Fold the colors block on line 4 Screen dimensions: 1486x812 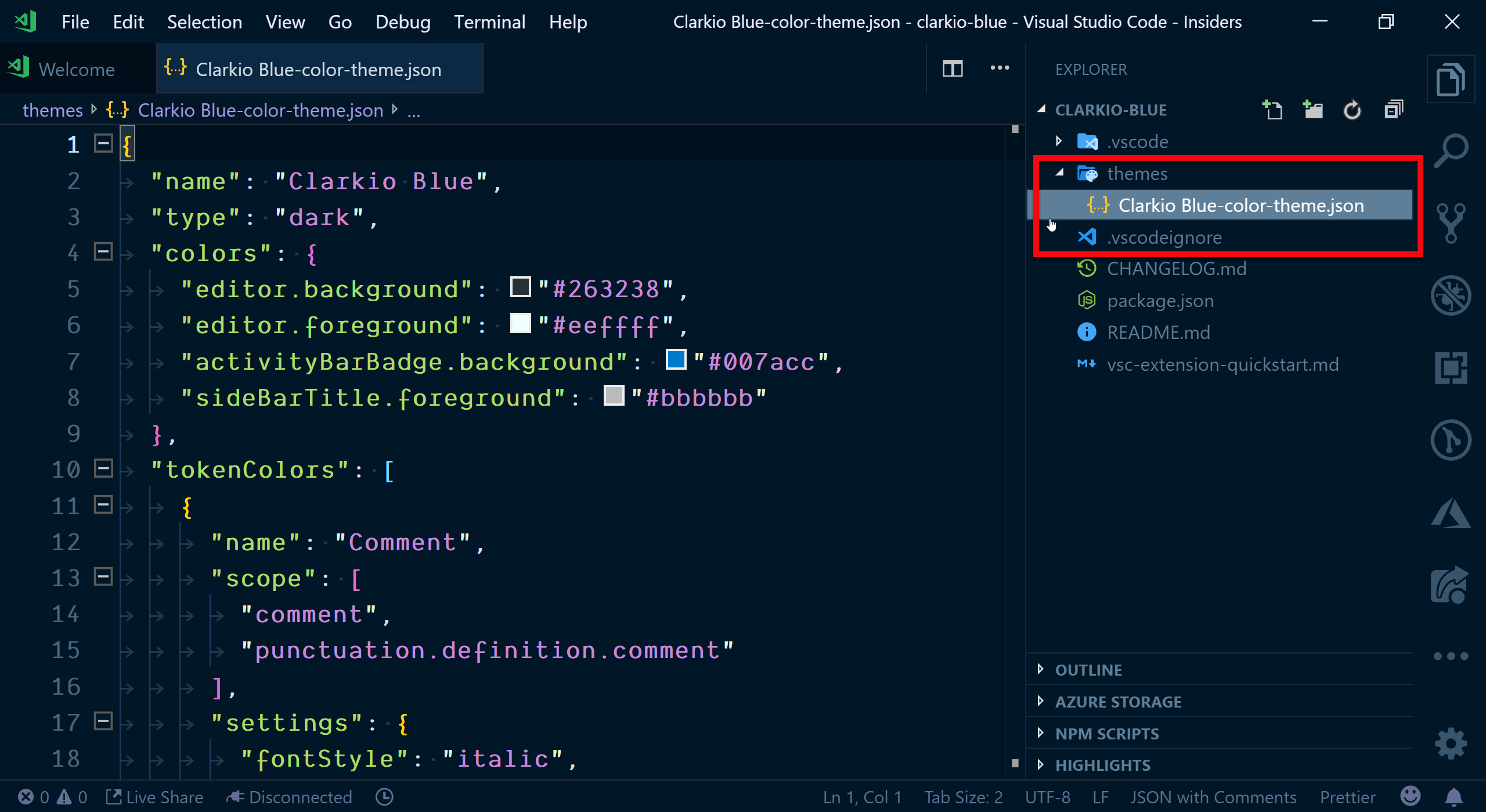tap(103, 252)
